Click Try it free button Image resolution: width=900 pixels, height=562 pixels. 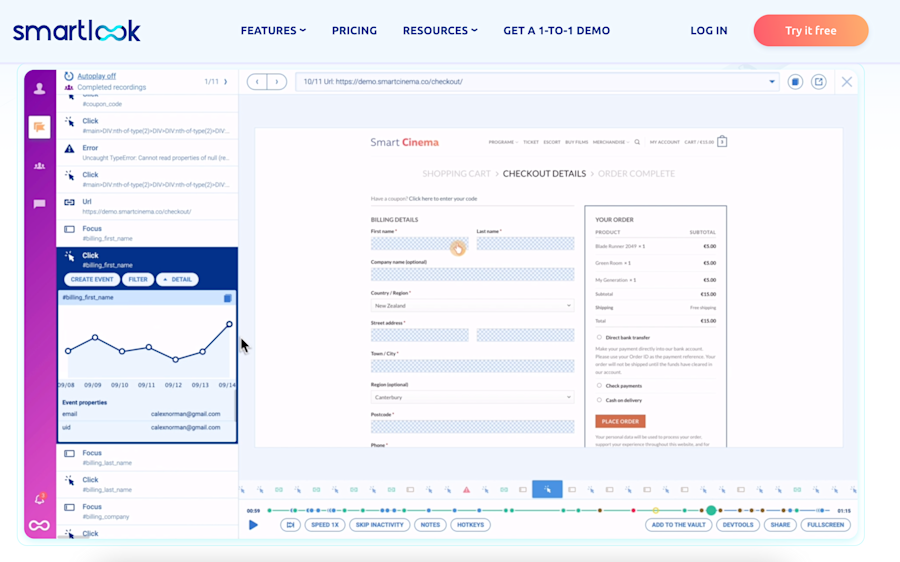pos(810,30)
